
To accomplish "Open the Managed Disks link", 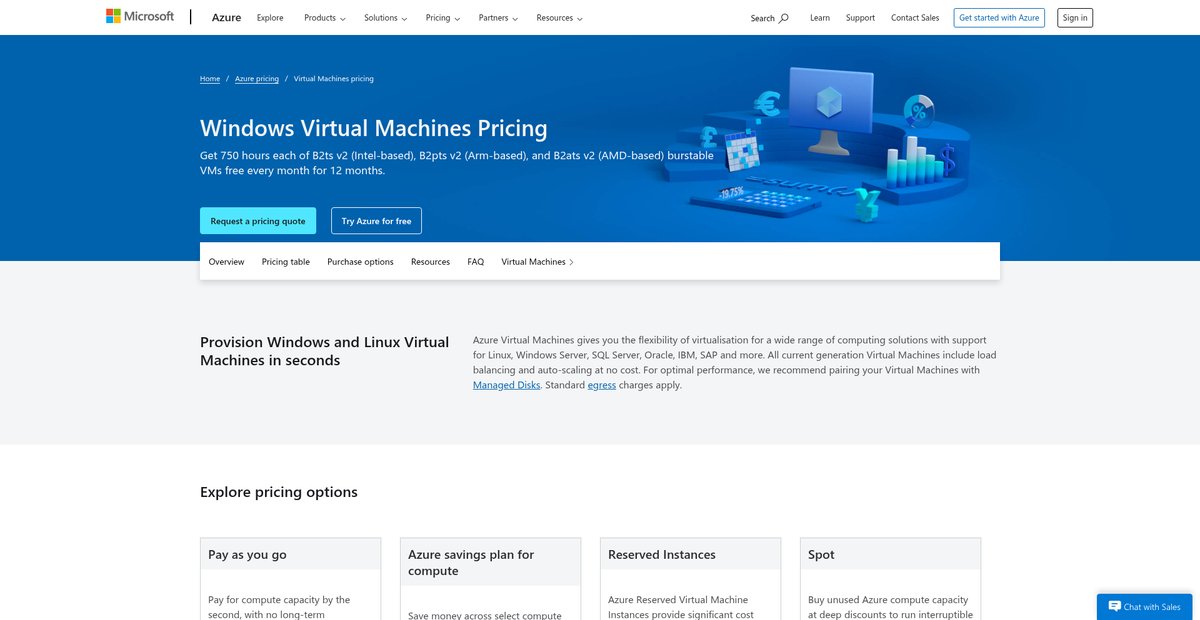I will click(506, 385).
